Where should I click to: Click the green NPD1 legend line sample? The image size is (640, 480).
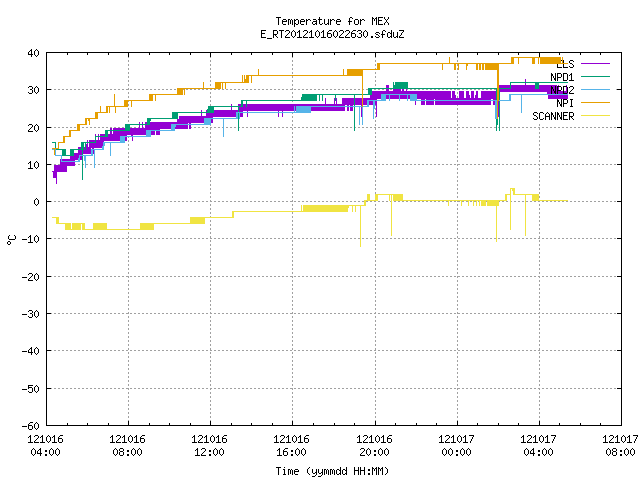pyautogui.click(x=595, y=77)
